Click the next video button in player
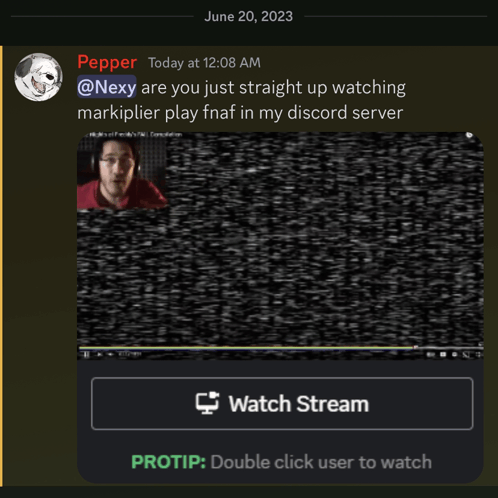Image resolution: width=498 pixels, height=498 pixels. coord(99,354)
